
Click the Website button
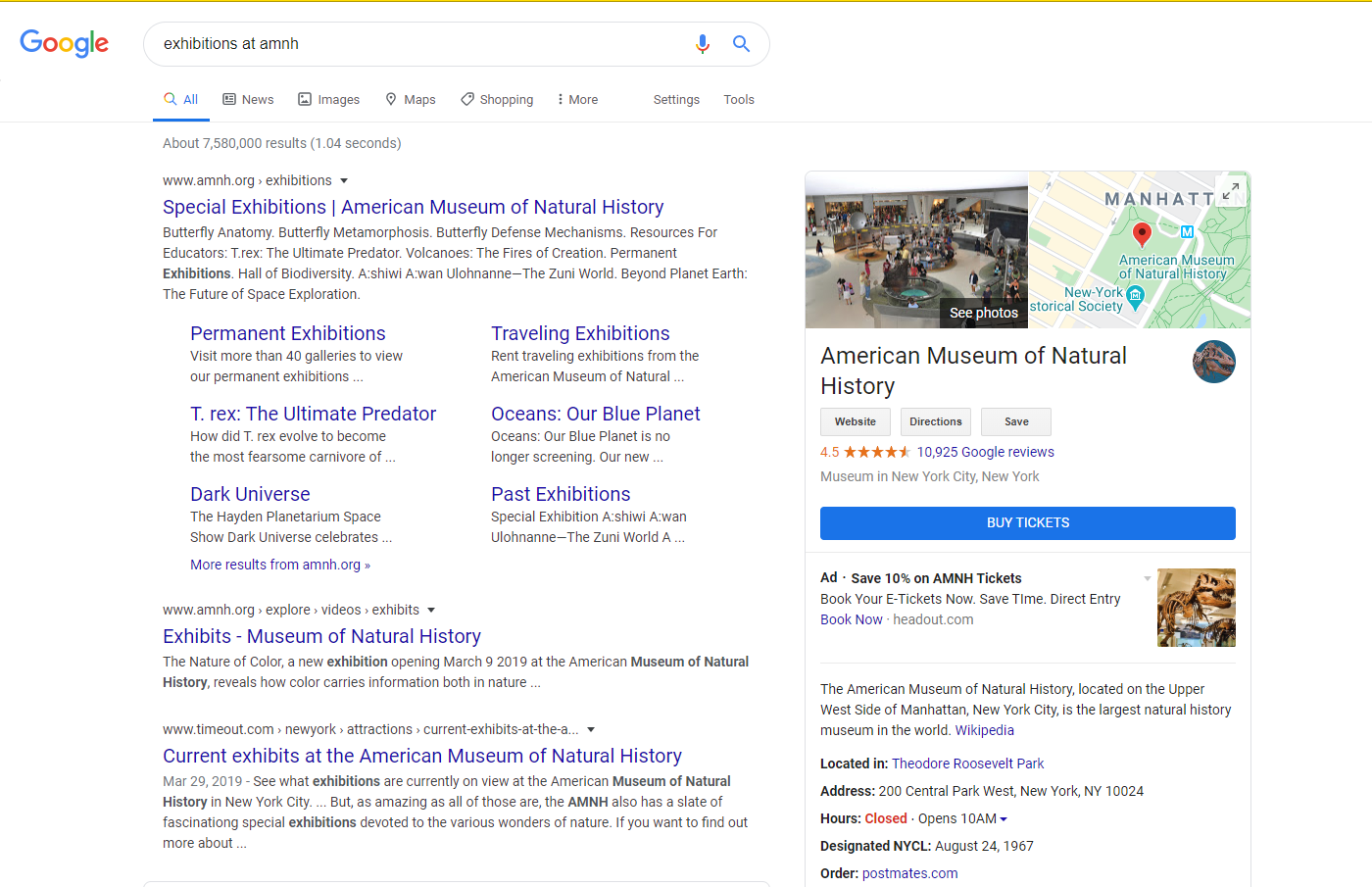coord(856,421)
